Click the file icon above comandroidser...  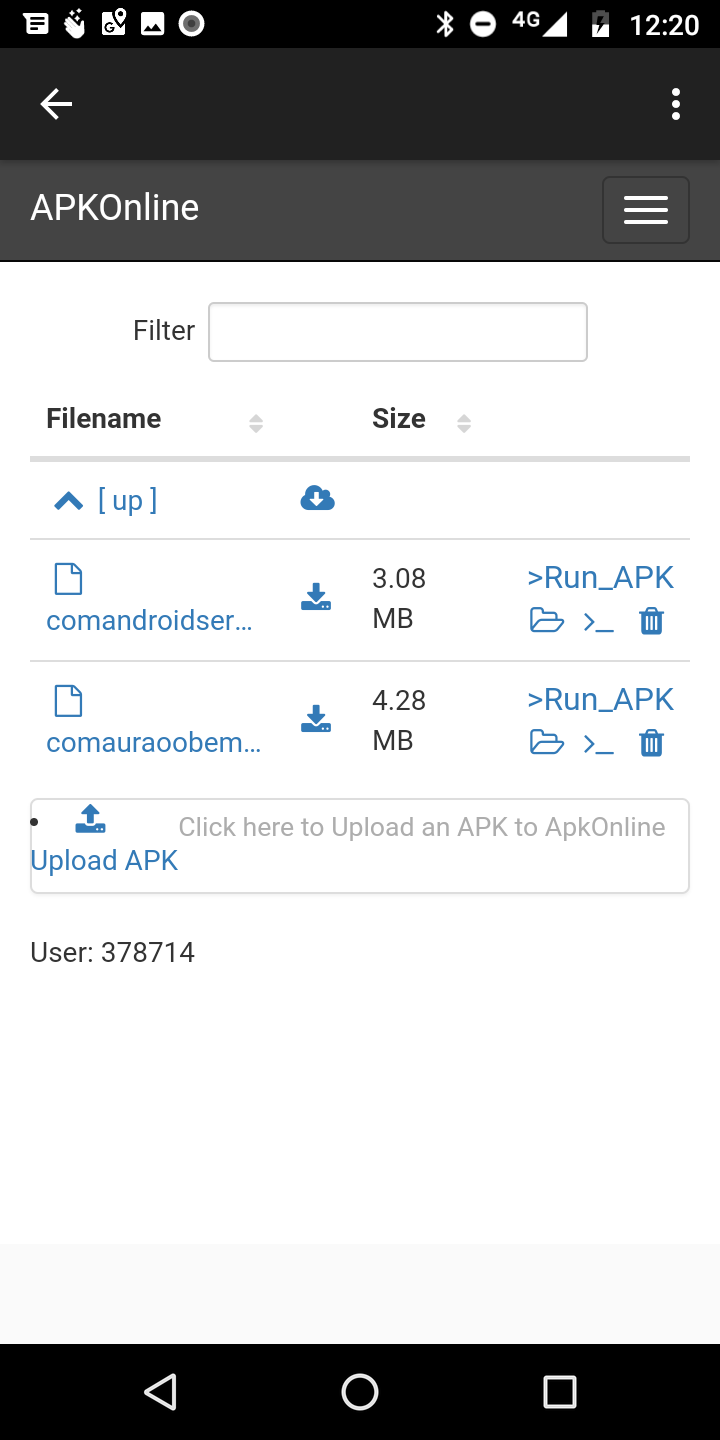[x=68, y=579]
